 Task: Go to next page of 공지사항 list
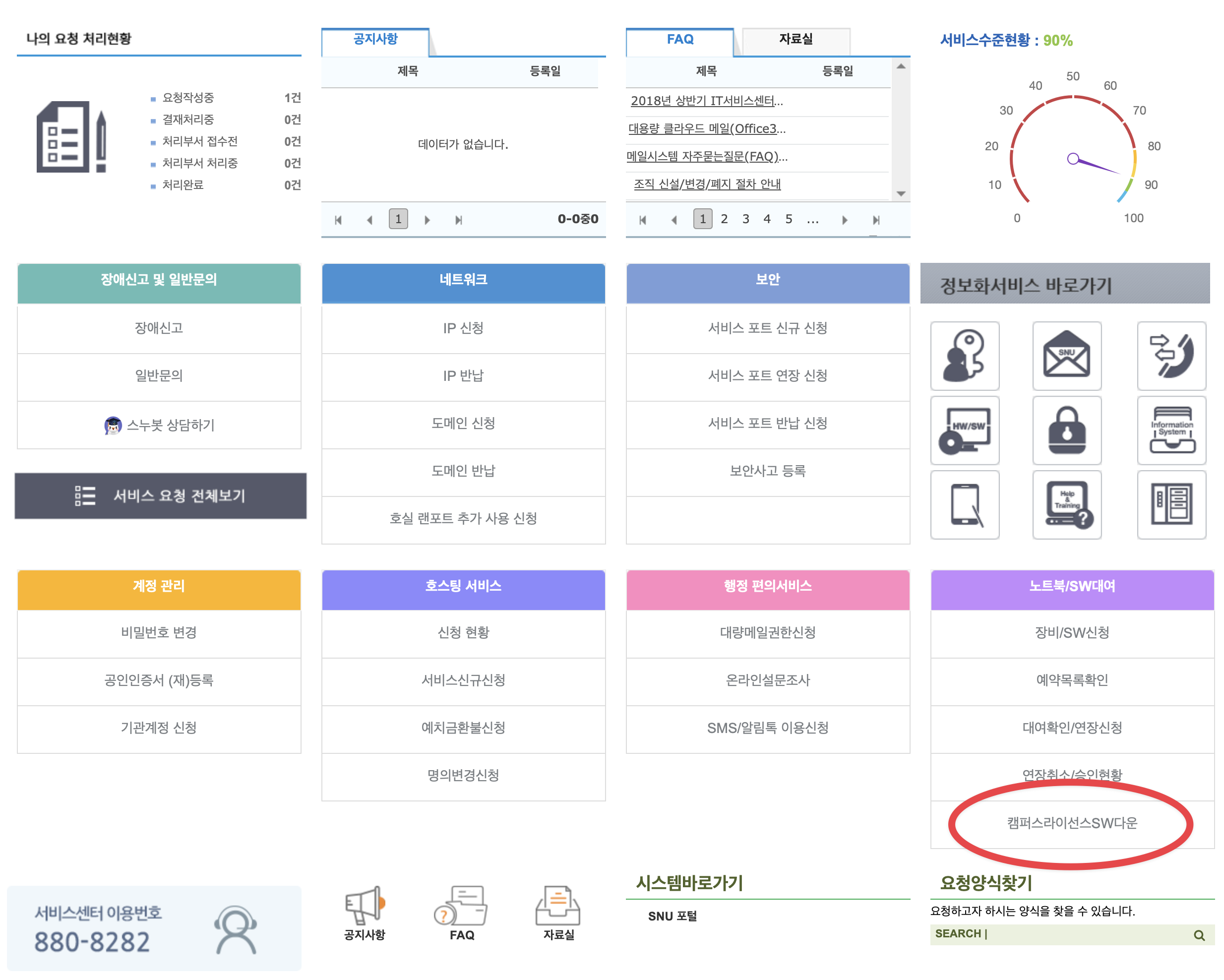coord(427,220)
